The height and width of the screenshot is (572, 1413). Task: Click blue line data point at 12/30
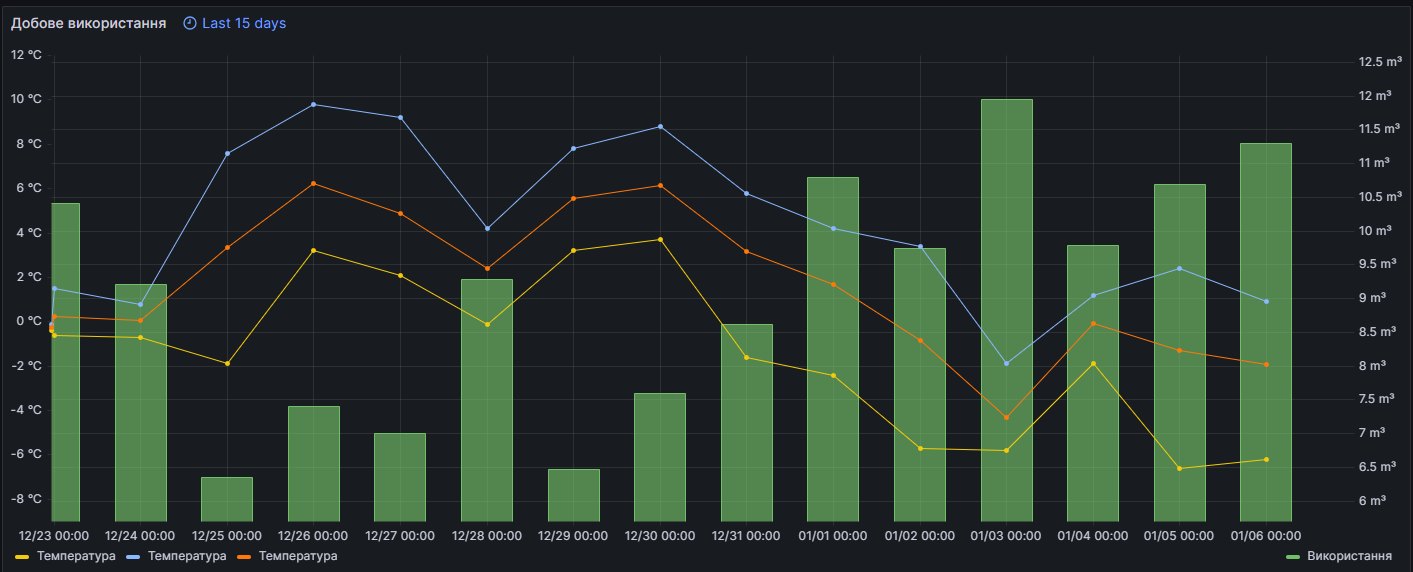[x=660, y=126]
